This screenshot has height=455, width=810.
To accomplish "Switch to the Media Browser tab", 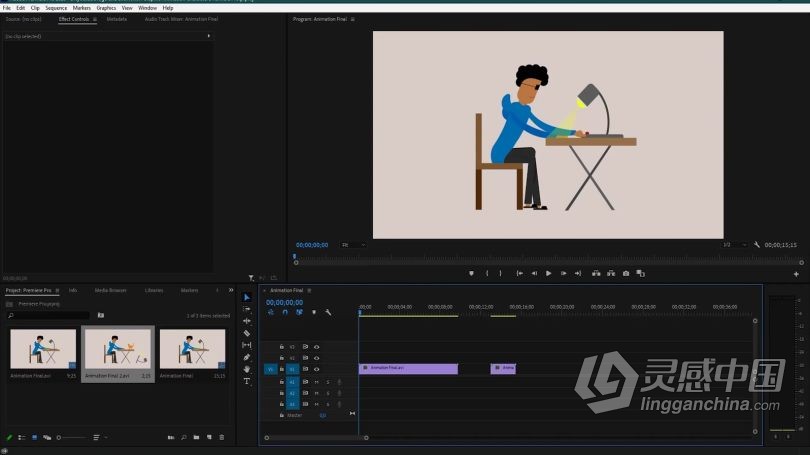I will (111, 290).
